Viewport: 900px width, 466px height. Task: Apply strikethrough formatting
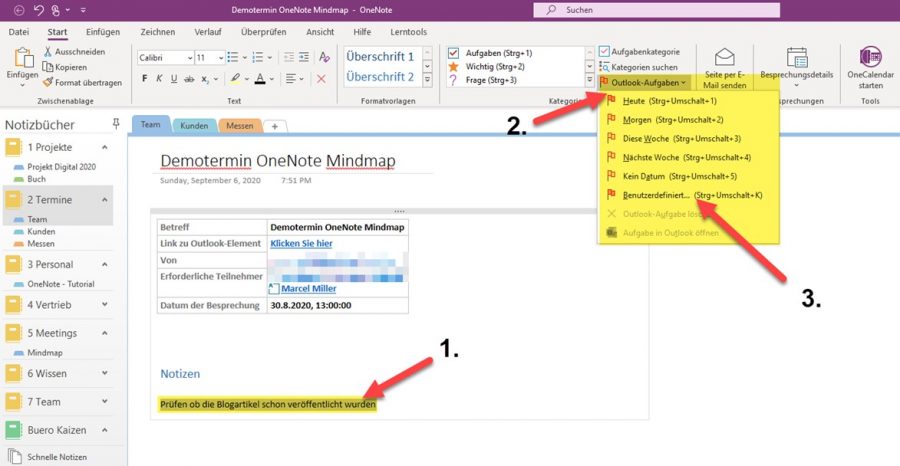point(189,79)
